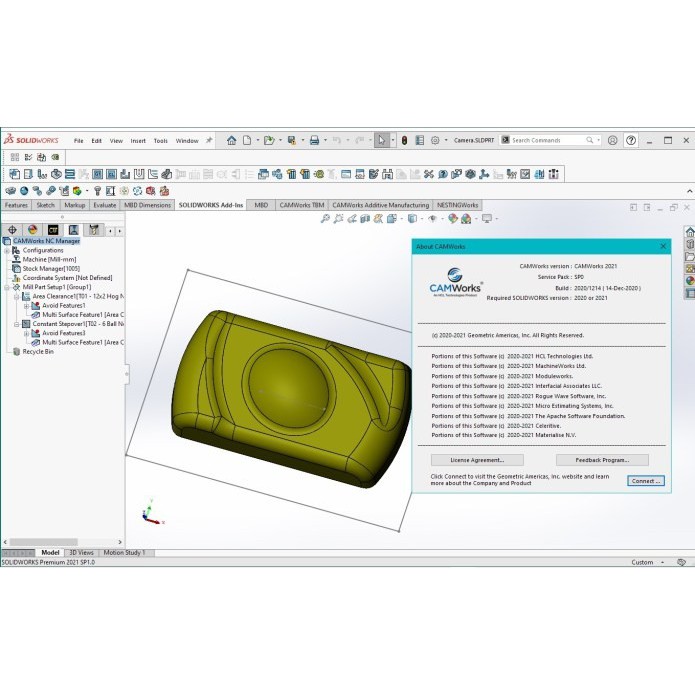Click the first icon in CAMWorks toolbar row
695x695 pixels.
tap(15, 174)
